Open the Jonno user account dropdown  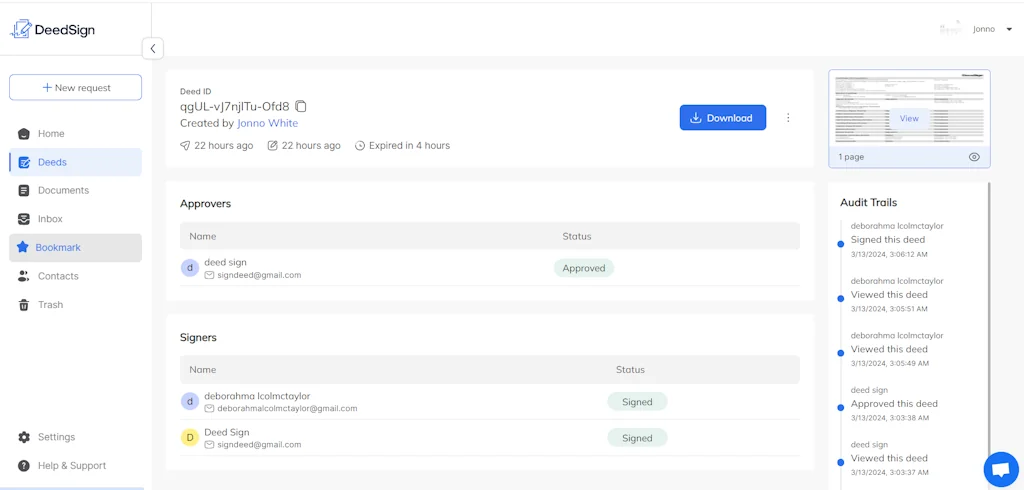[993, 29]
